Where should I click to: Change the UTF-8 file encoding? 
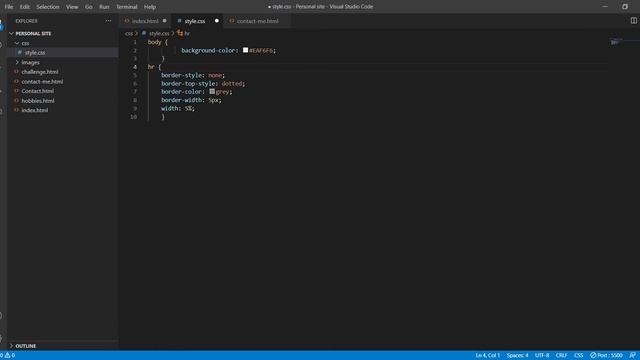pos(542,355)
